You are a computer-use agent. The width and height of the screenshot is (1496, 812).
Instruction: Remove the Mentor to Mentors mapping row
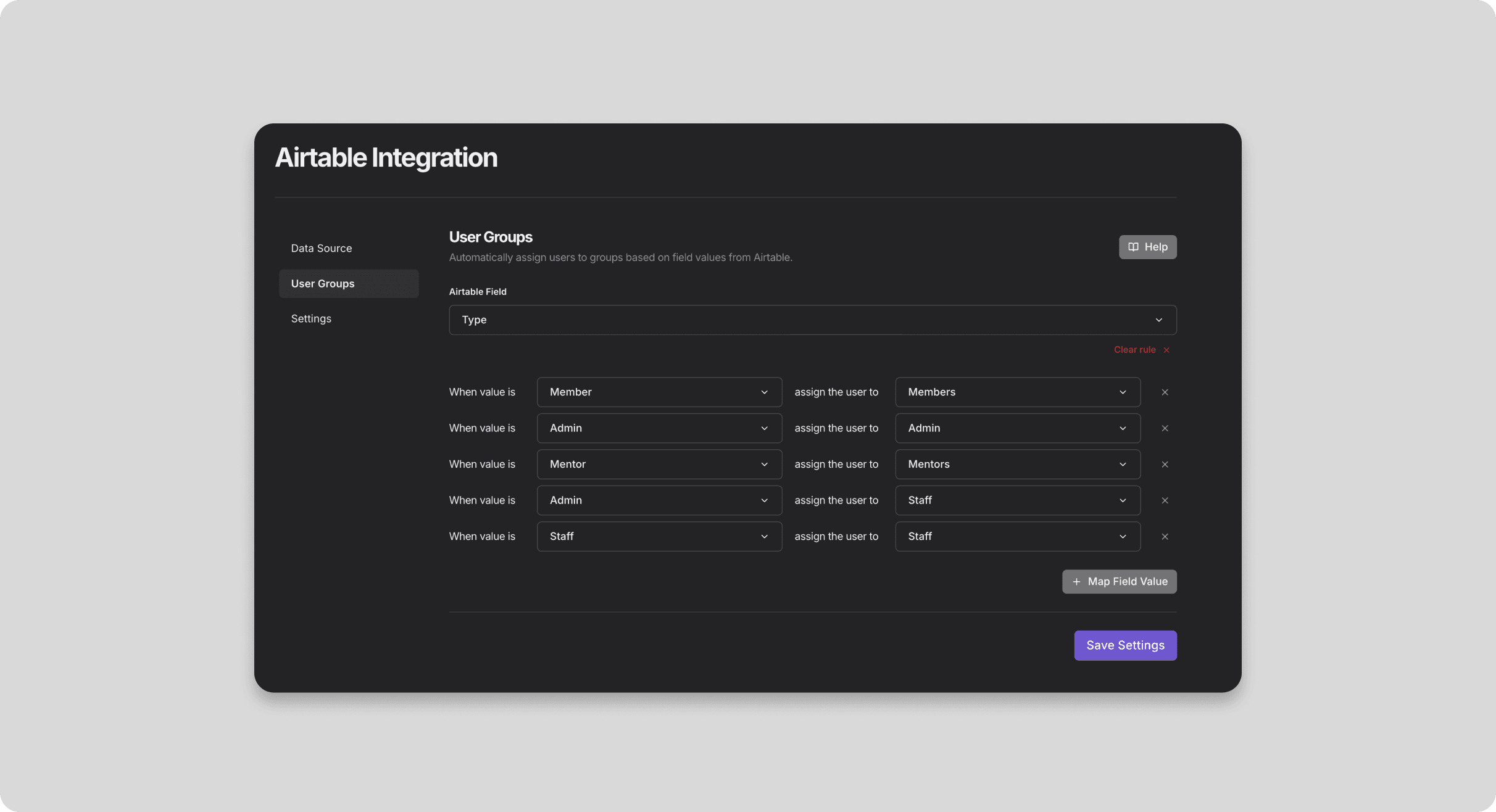[x=1165, y=465]
